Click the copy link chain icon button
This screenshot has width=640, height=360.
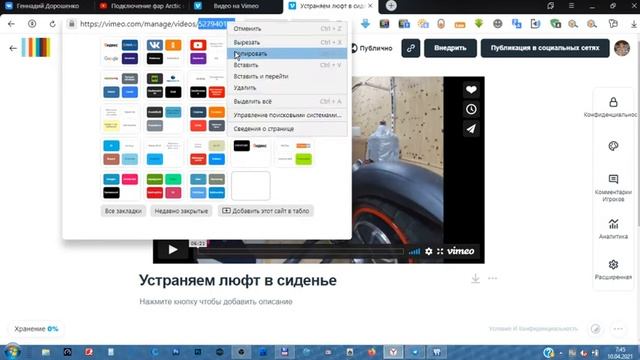(x=411, y=48)
